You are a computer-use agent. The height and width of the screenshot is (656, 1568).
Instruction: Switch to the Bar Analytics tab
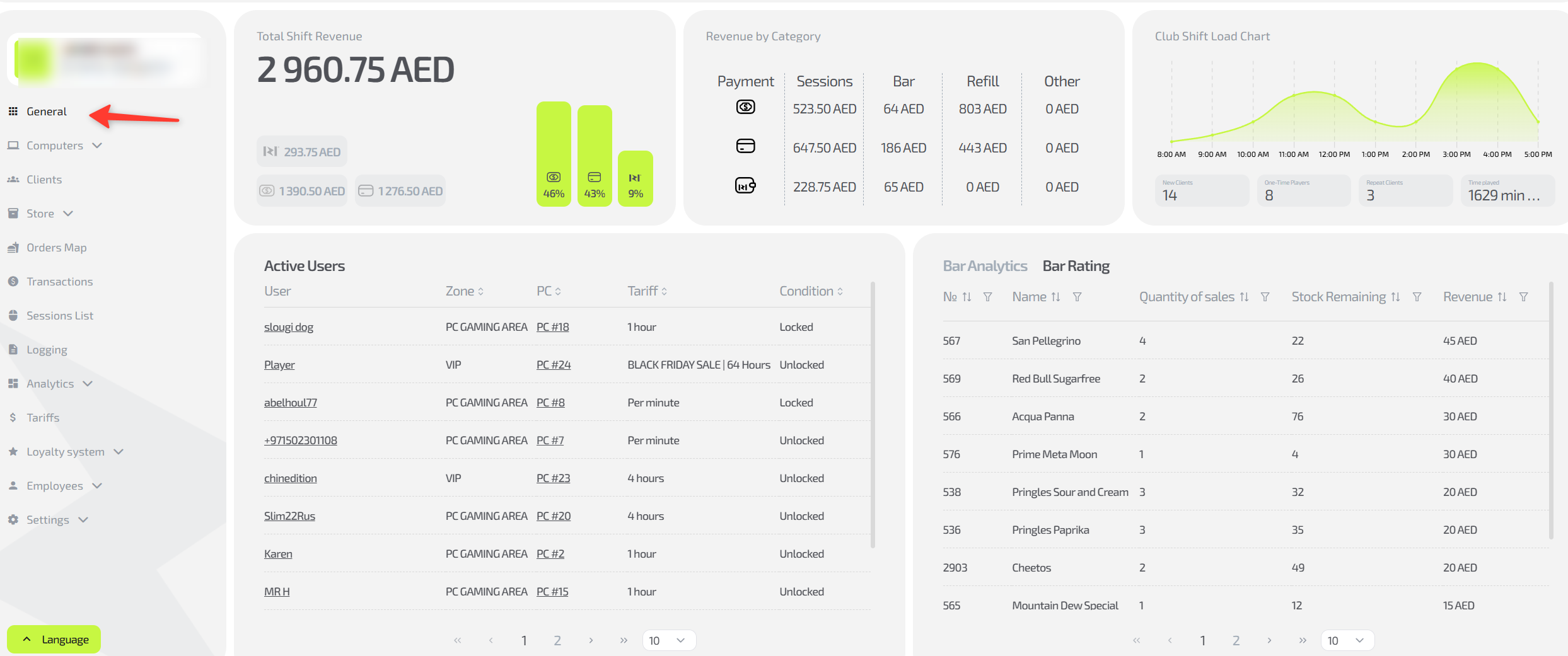[985, 266]
